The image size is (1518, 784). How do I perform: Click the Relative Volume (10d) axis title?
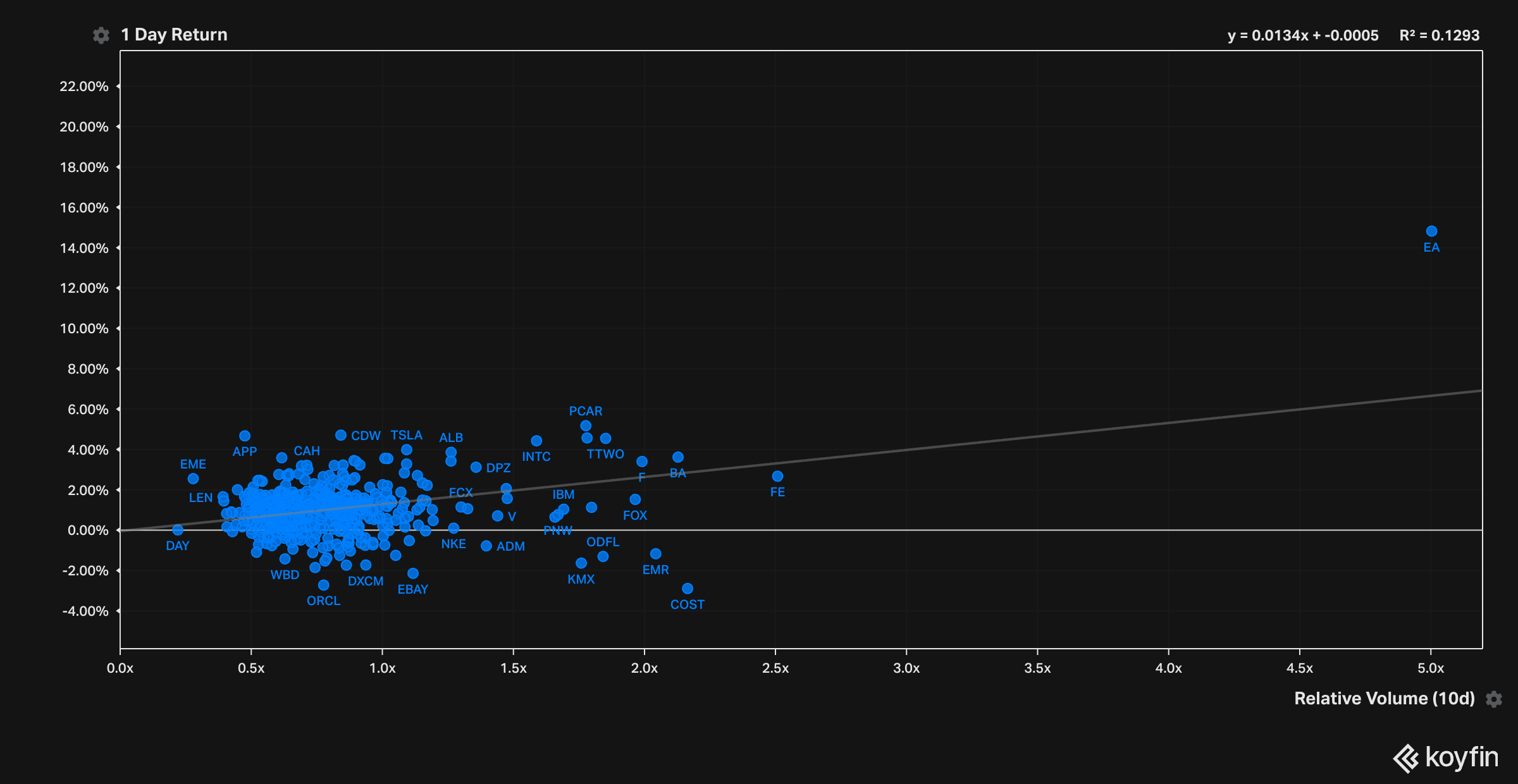(1384, 699)
